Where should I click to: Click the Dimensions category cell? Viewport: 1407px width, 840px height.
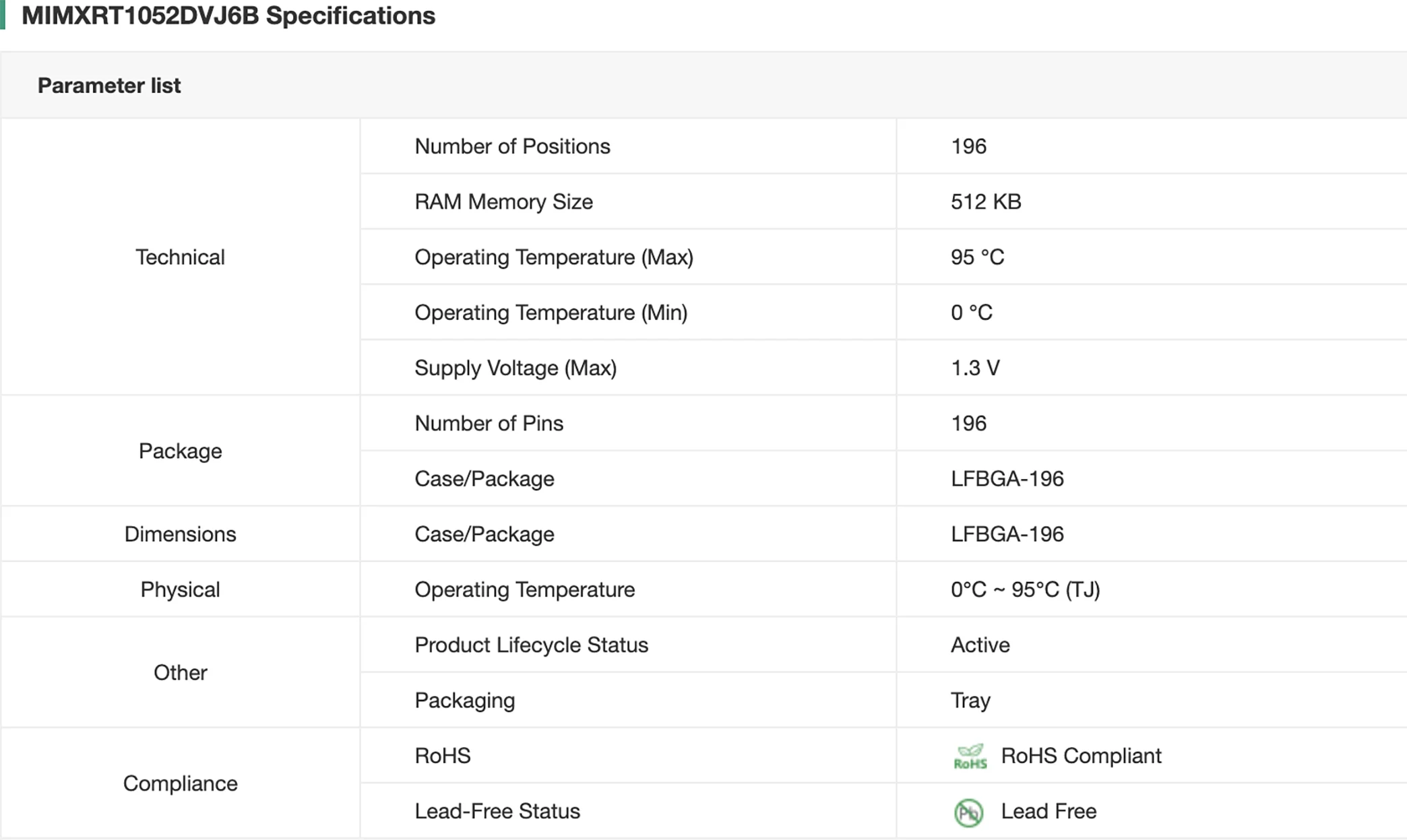click(180, 534)
